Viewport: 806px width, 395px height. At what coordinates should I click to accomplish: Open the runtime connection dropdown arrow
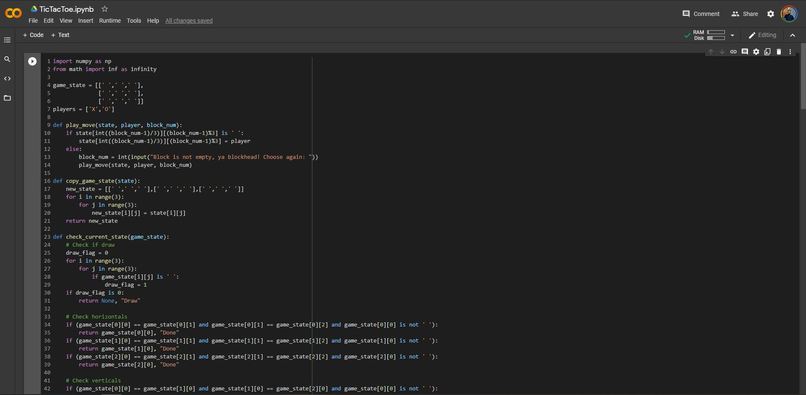732,35
